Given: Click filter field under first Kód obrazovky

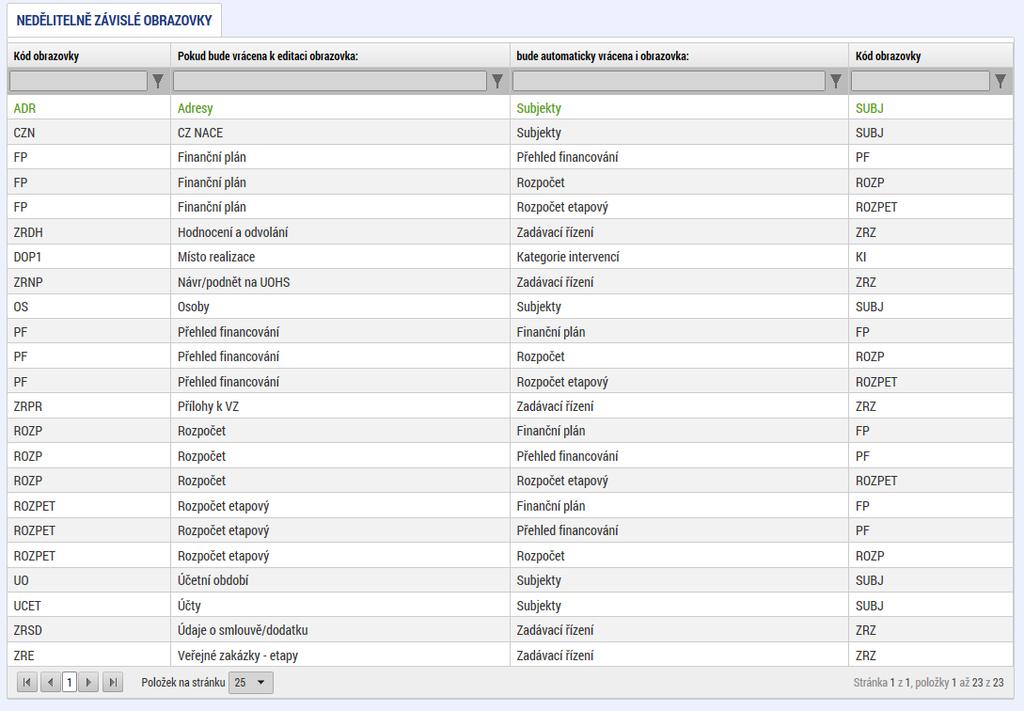Looking at the screenshot, I should [78, 81].
